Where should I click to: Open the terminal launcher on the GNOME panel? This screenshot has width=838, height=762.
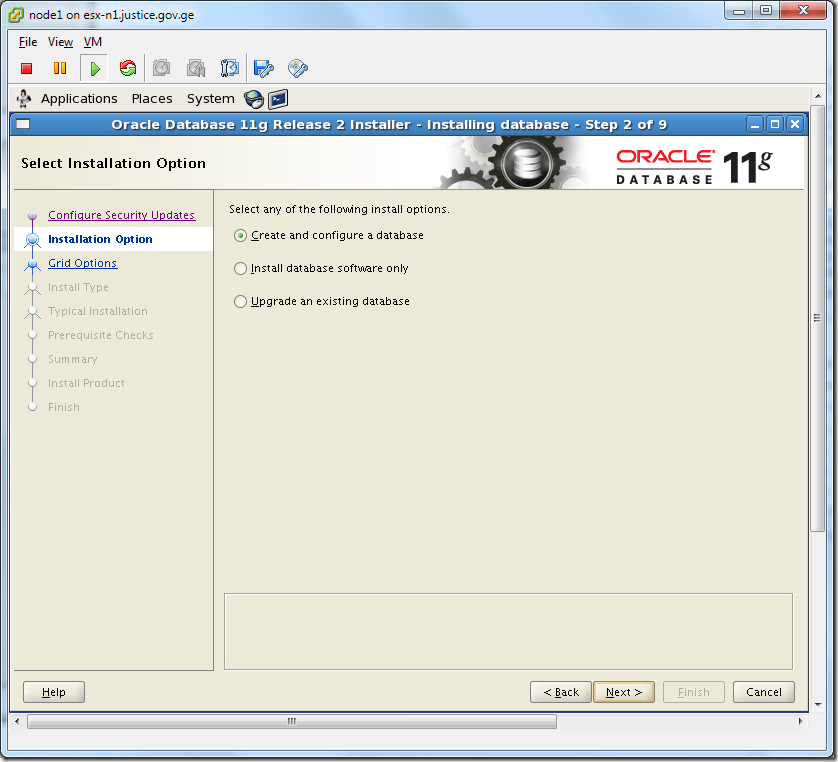click(x=277, y=99)
